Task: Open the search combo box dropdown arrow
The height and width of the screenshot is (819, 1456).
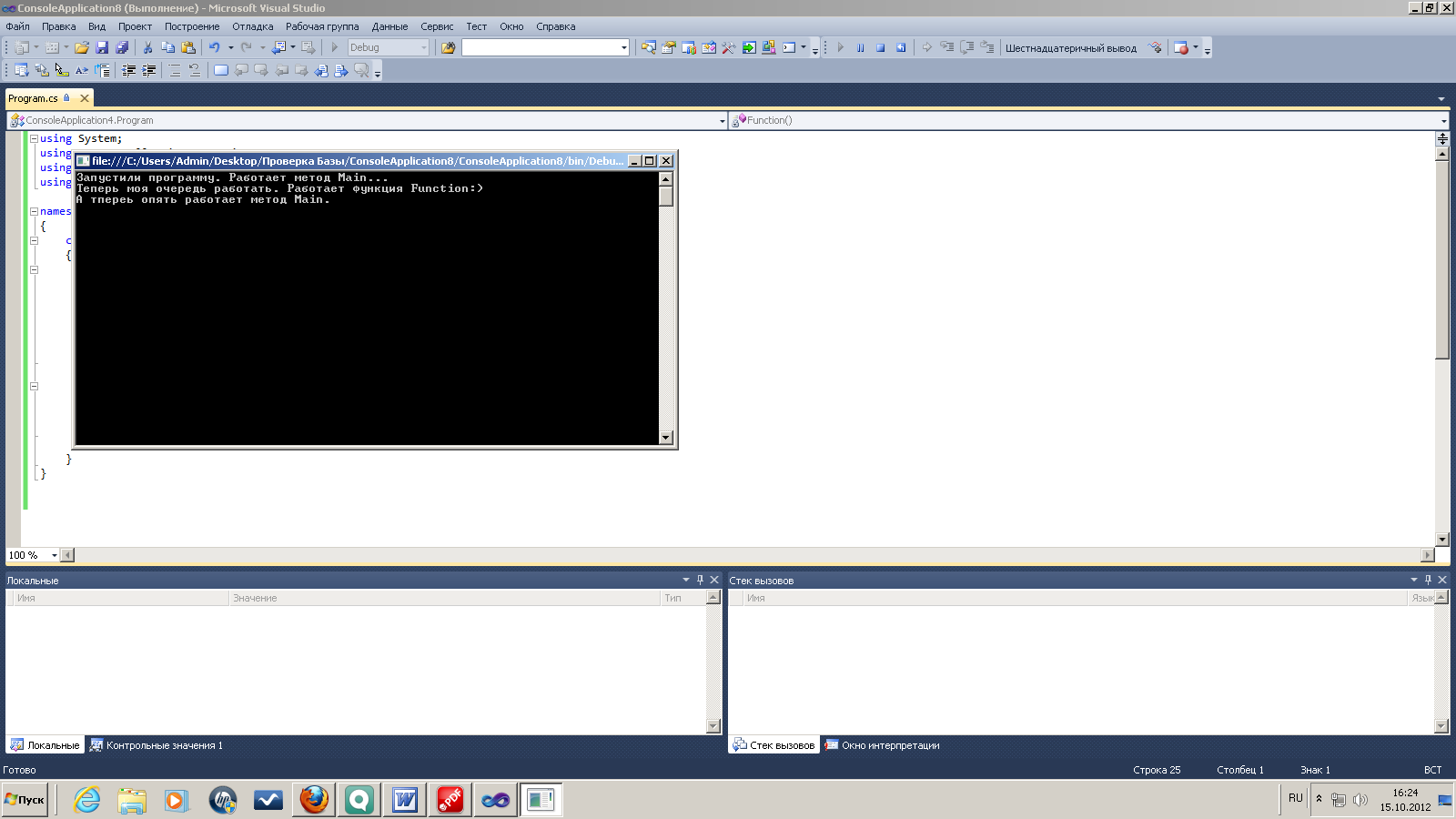Action: 623,47
